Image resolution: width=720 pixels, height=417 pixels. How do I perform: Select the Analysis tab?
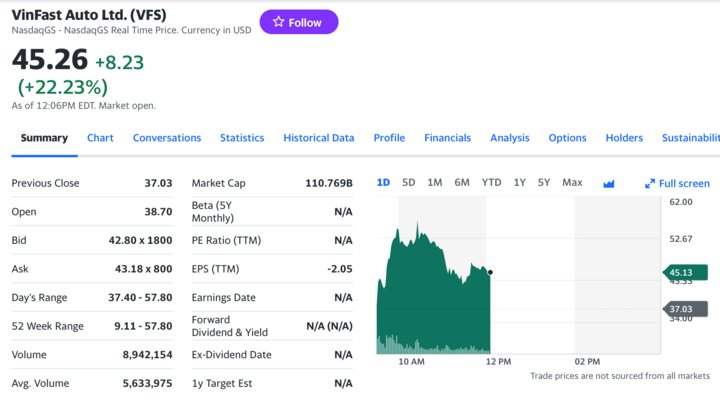pyautogui.click(x=509, y=138)
